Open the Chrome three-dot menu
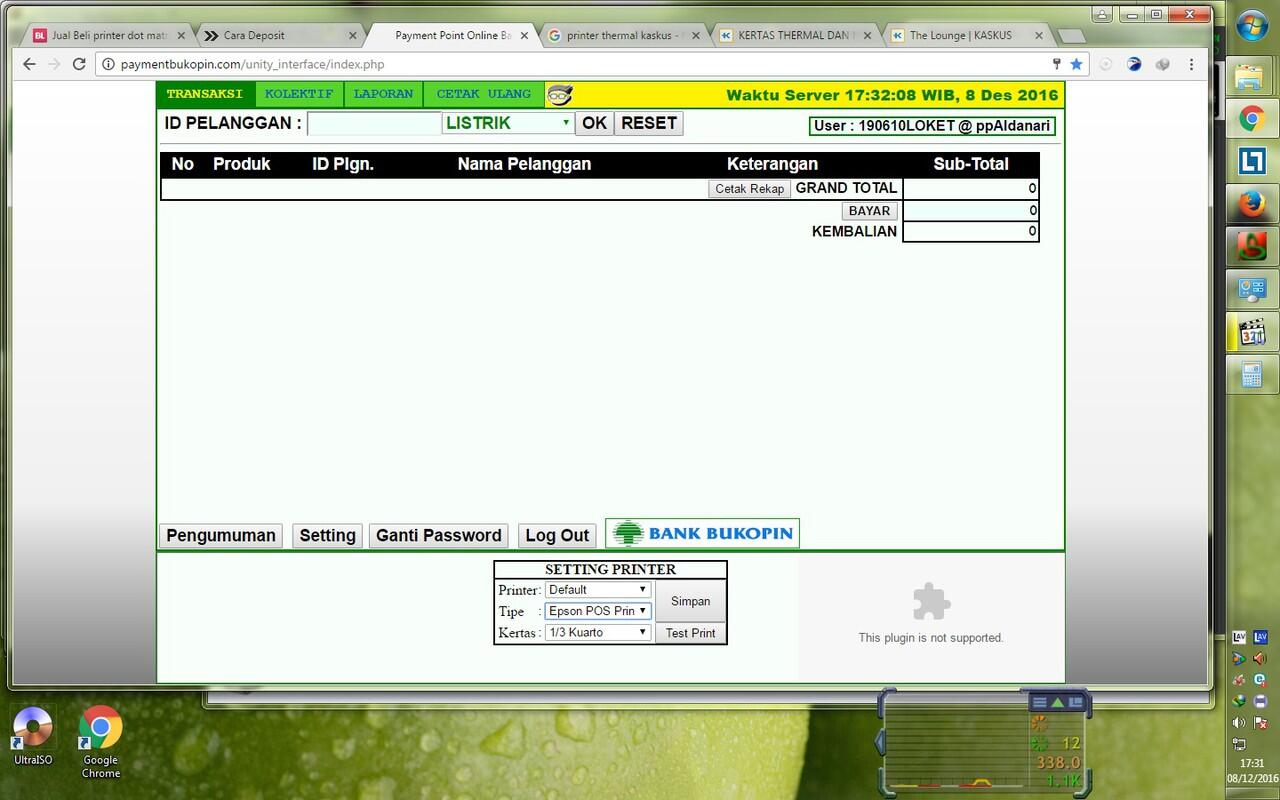This screenshot has width=1280, height=800. (x=1191, y=64)
